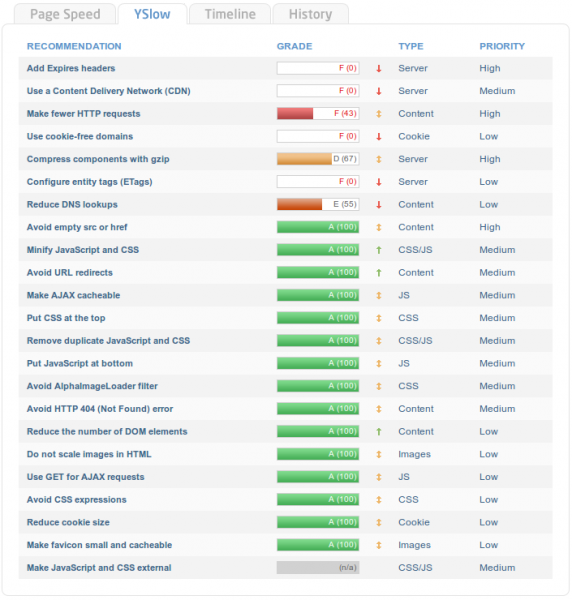Switch to the Page Speed tab
This screenshot has height=600, width=572.
click(65, 14)
